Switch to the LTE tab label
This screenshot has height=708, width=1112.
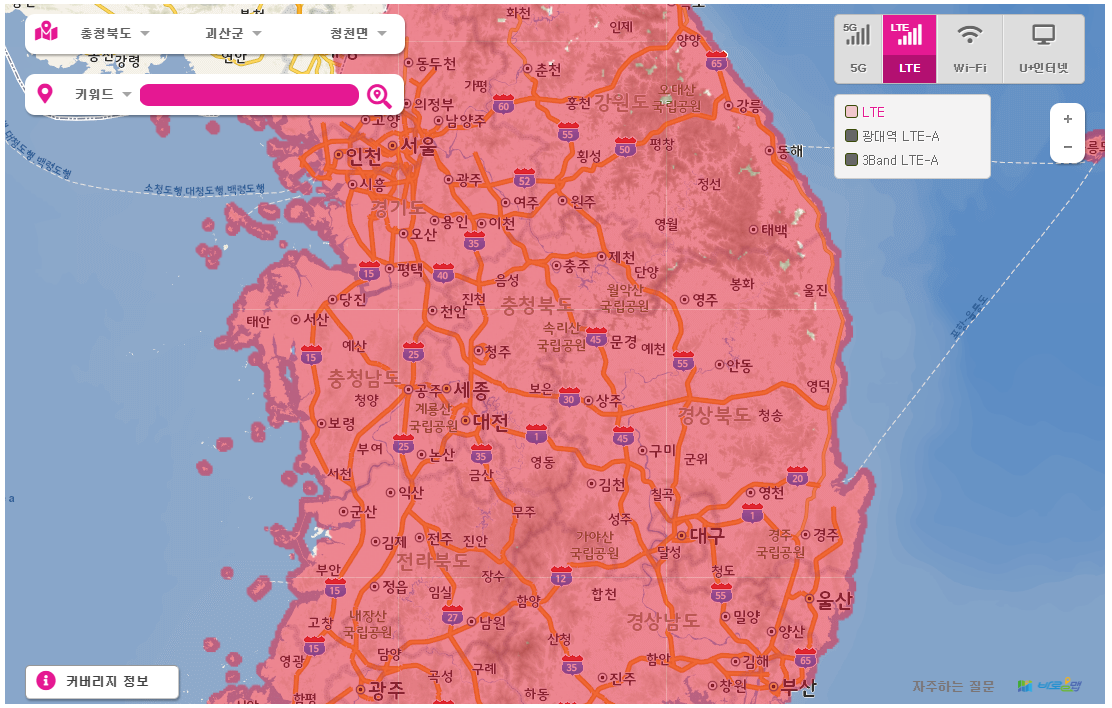coord(909,68)
